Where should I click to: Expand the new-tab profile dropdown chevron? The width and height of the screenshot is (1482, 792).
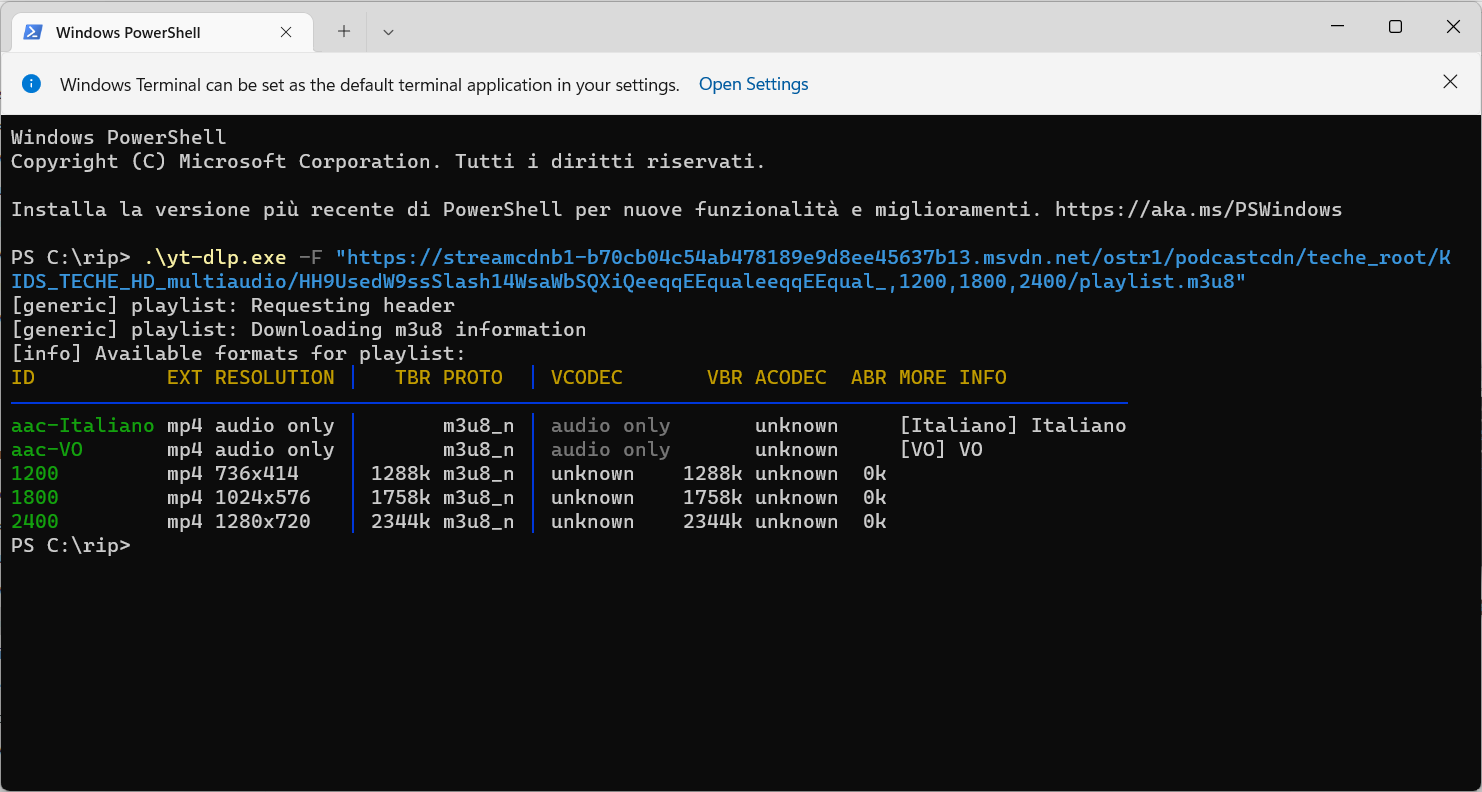pos(389,32)
